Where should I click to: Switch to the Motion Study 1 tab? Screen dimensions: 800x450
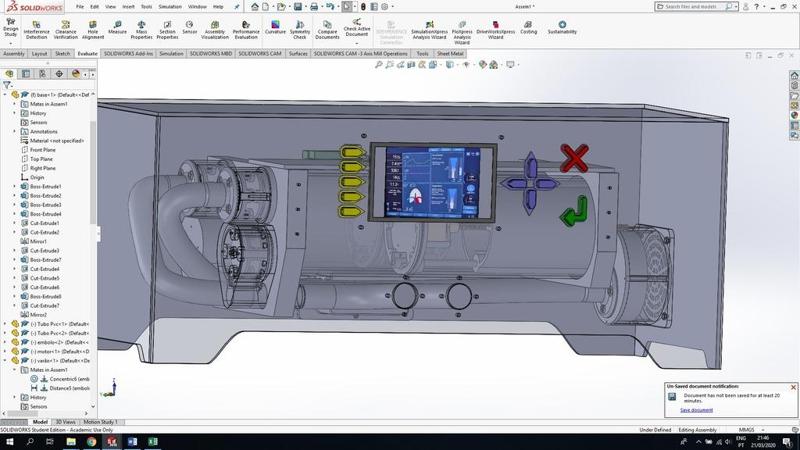pos(99,422)
